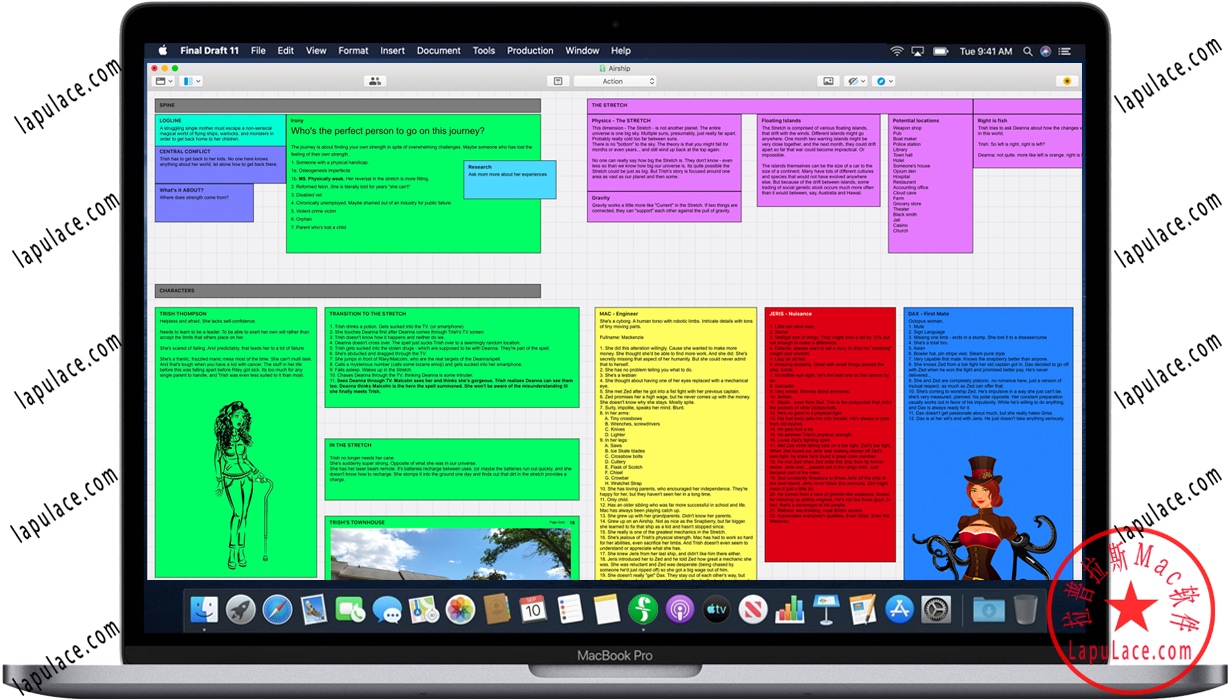The width and height of the screenshot is (1230, 700).
Task: Open the Production menu
Action: pyautogui.click(x=530, y=50)
